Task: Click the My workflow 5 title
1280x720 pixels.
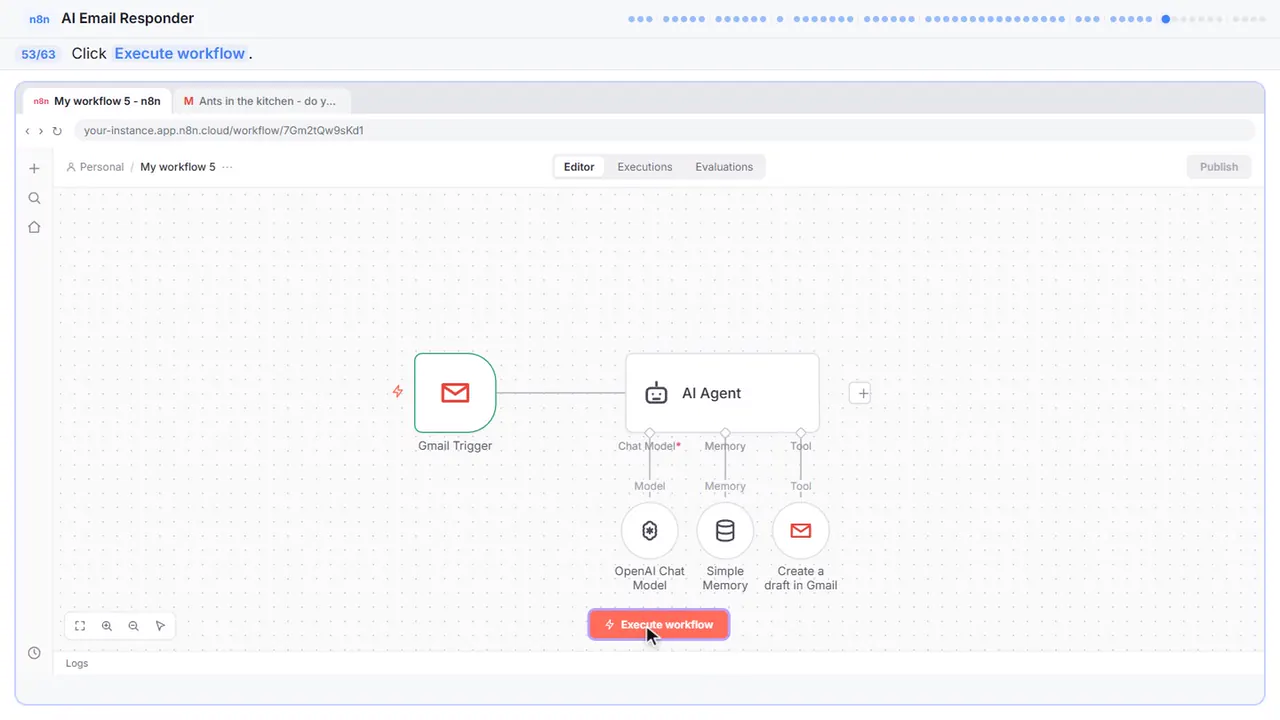Action: click(x=178, y=167)
